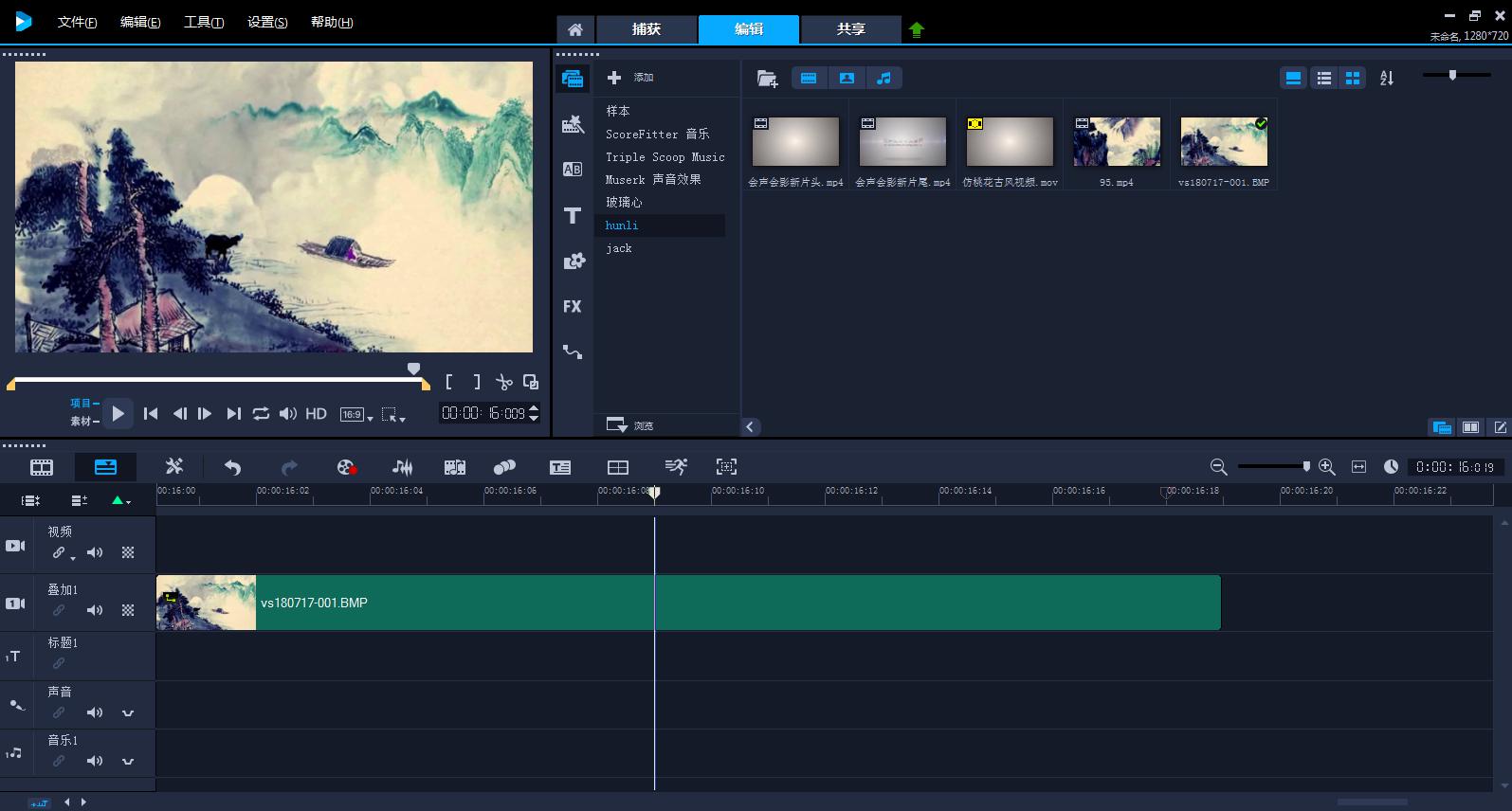Screen dimensions: 1512x811
Task: Open the Graphics library panel icon
Action: click(x=574, y=261)
